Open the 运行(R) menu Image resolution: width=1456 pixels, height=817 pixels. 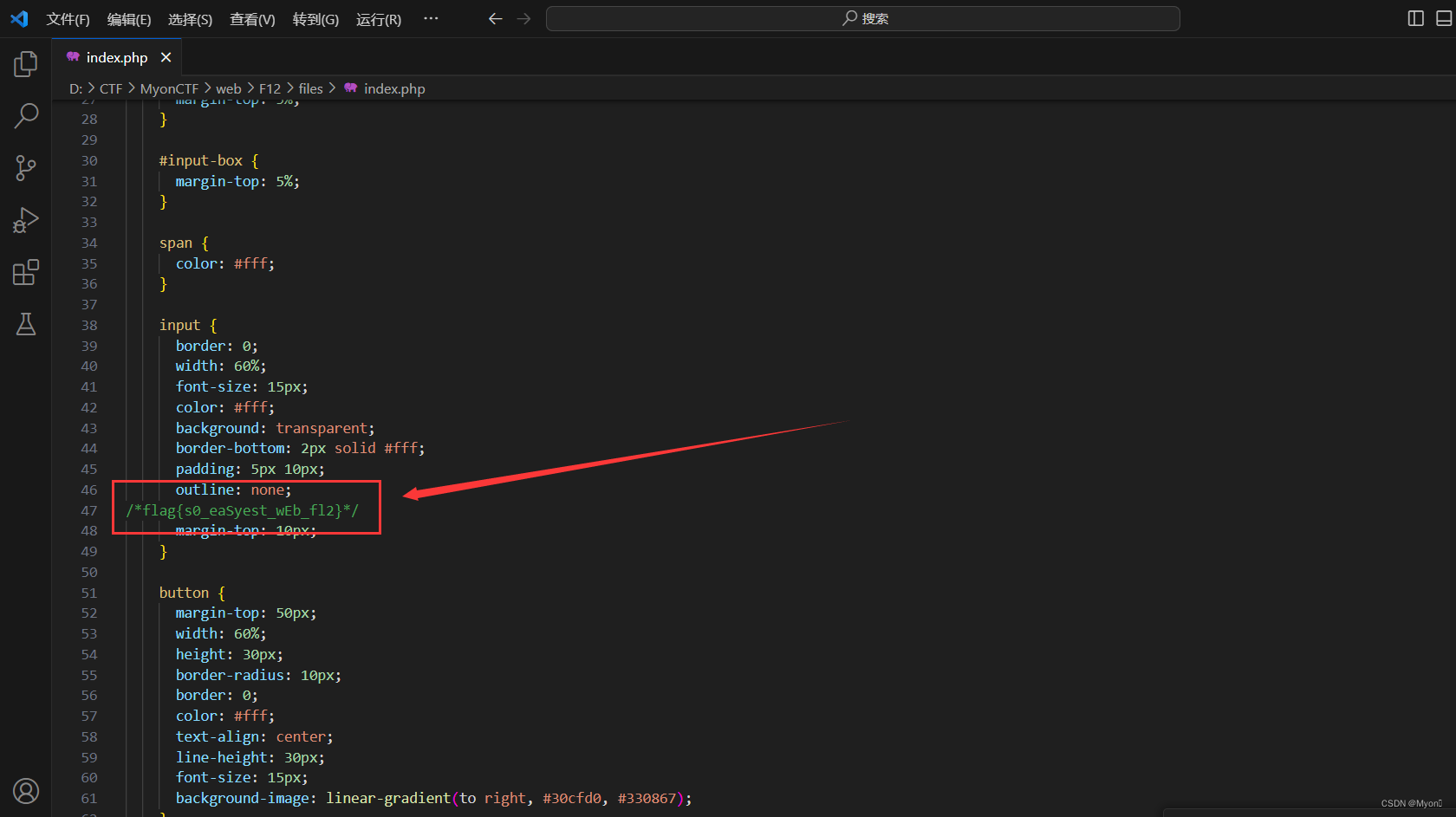(x=379, y=19)
